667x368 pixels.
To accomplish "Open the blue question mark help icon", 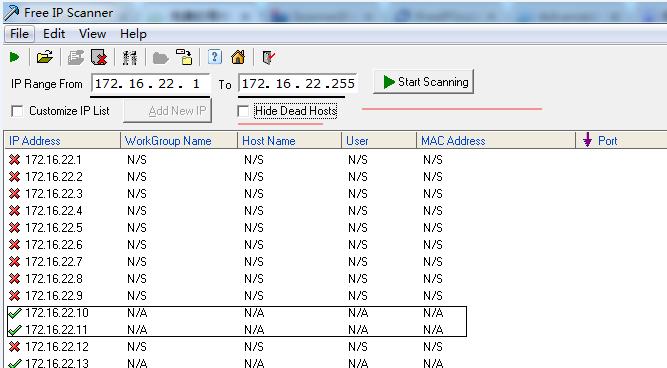I will (x=215, y=57).
